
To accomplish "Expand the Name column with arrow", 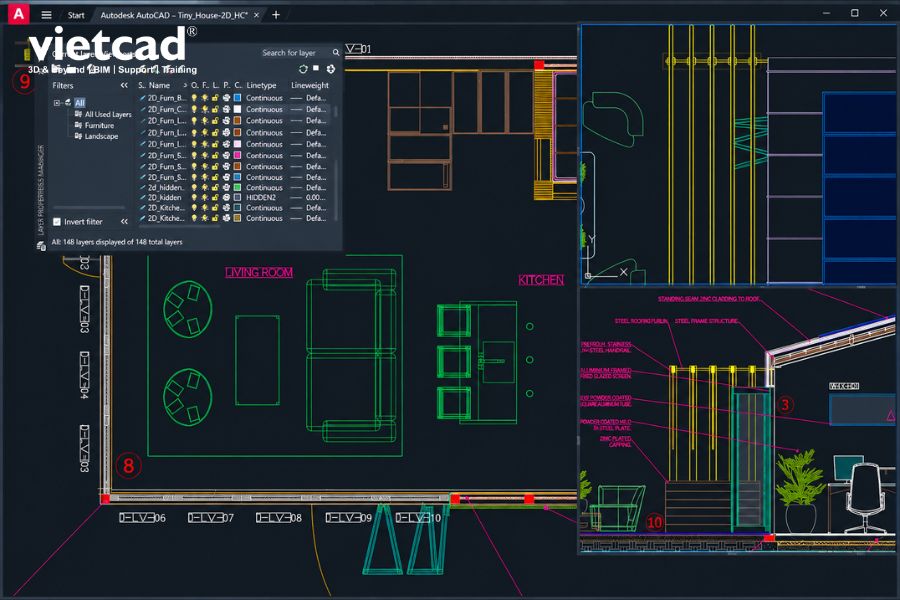I will [x=185, y=86].
